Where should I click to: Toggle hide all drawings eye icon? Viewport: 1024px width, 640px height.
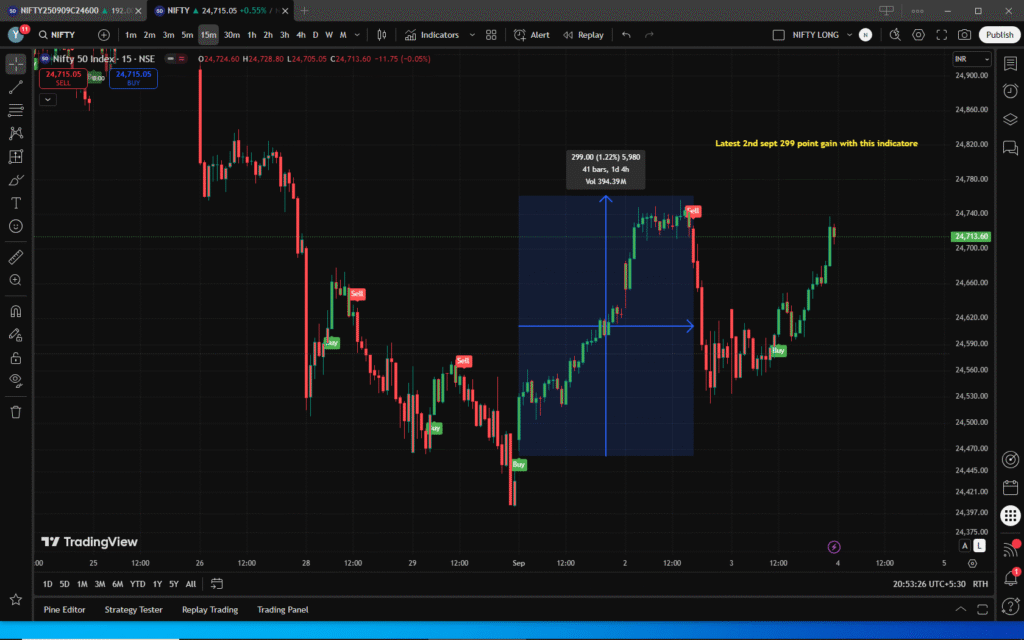coord(16,380)
